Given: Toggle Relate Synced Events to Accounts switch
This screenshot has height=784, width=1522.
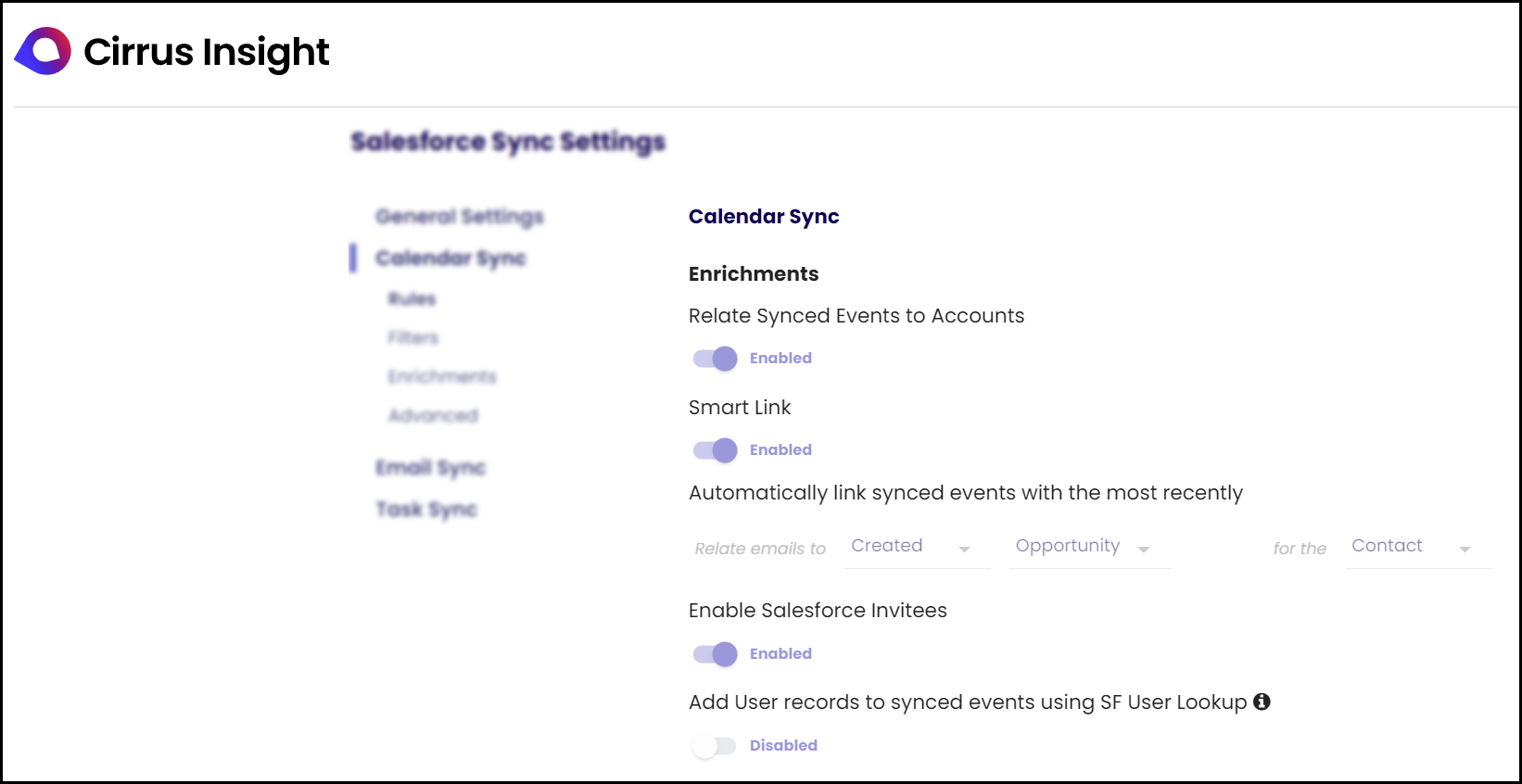Looking at the screenshot, I should point(715,359).
